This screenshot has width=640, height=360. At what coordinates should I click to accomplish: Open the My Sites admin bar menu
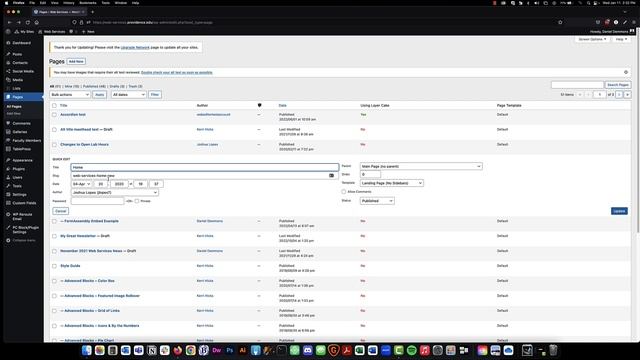(x=24, y=31)
